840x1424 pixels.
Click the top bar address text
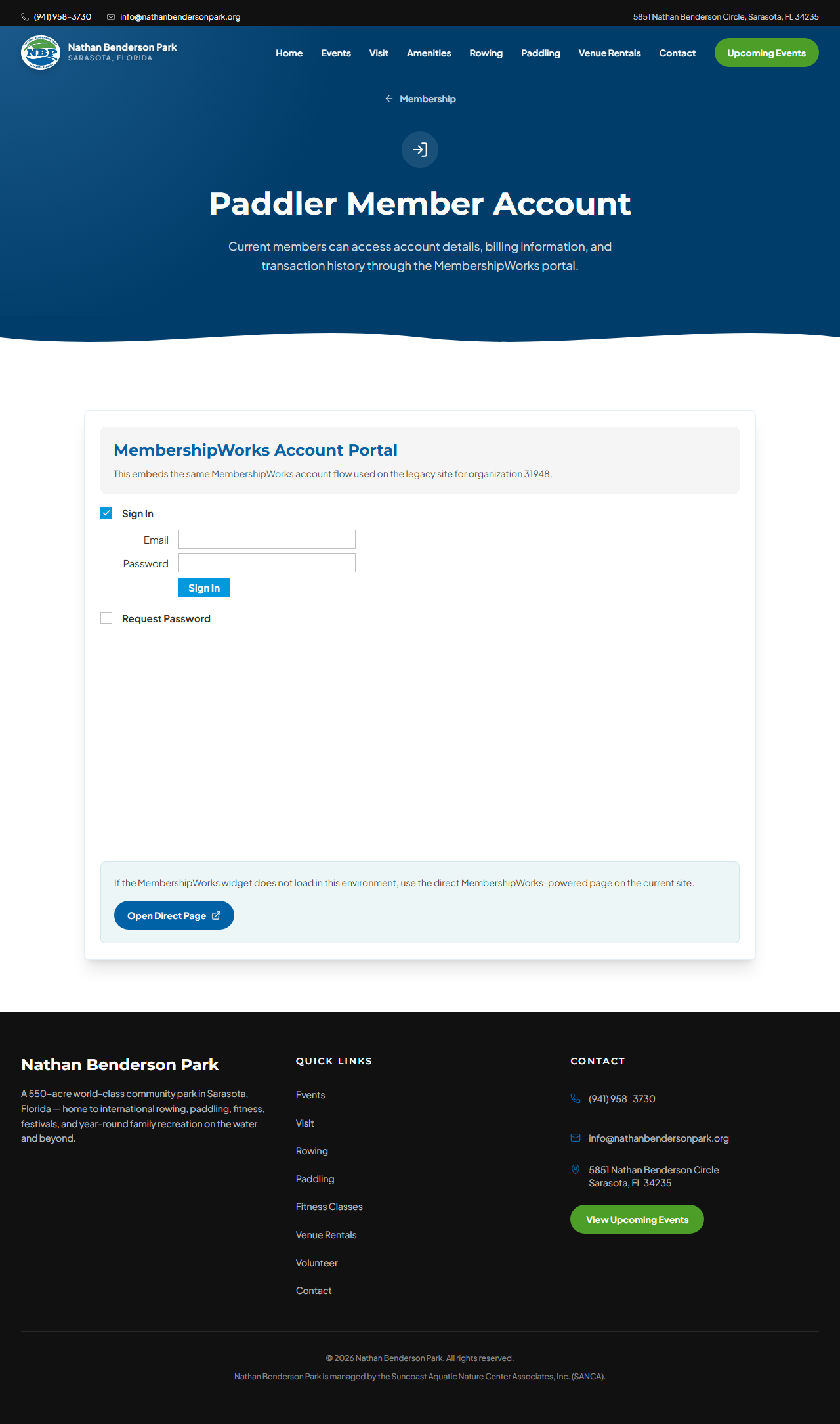[726, 17]
